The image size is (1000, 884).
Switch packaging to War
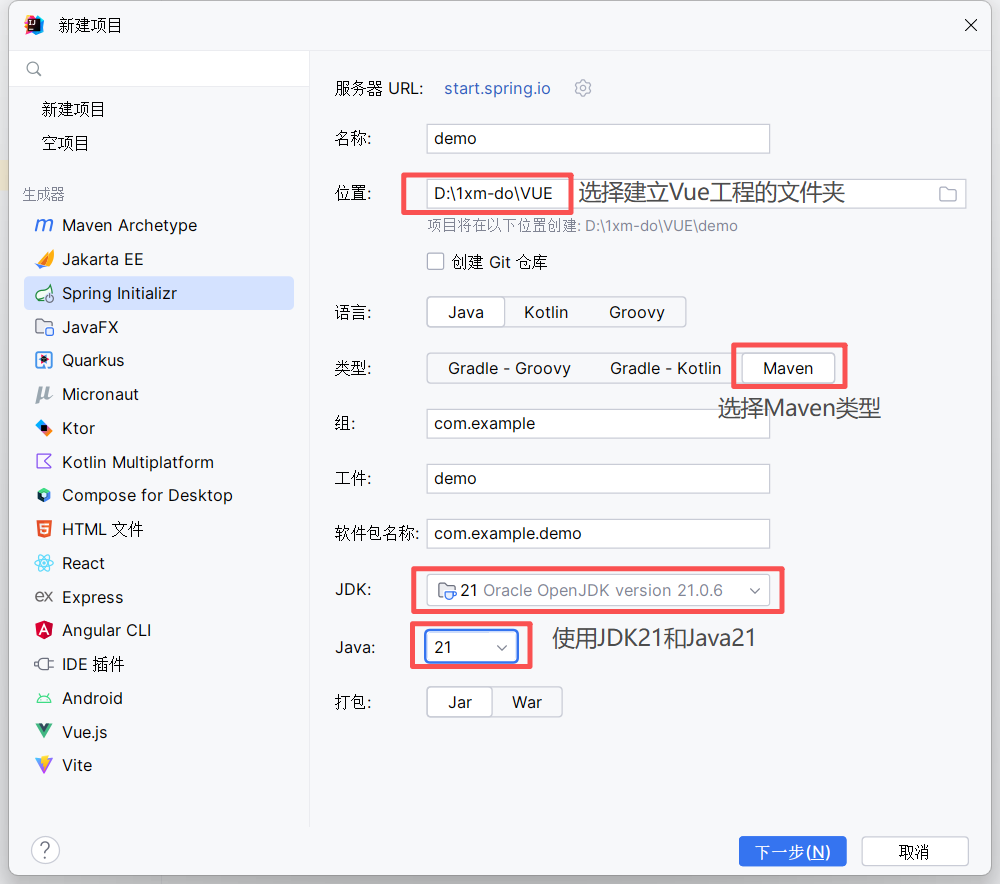527,702
